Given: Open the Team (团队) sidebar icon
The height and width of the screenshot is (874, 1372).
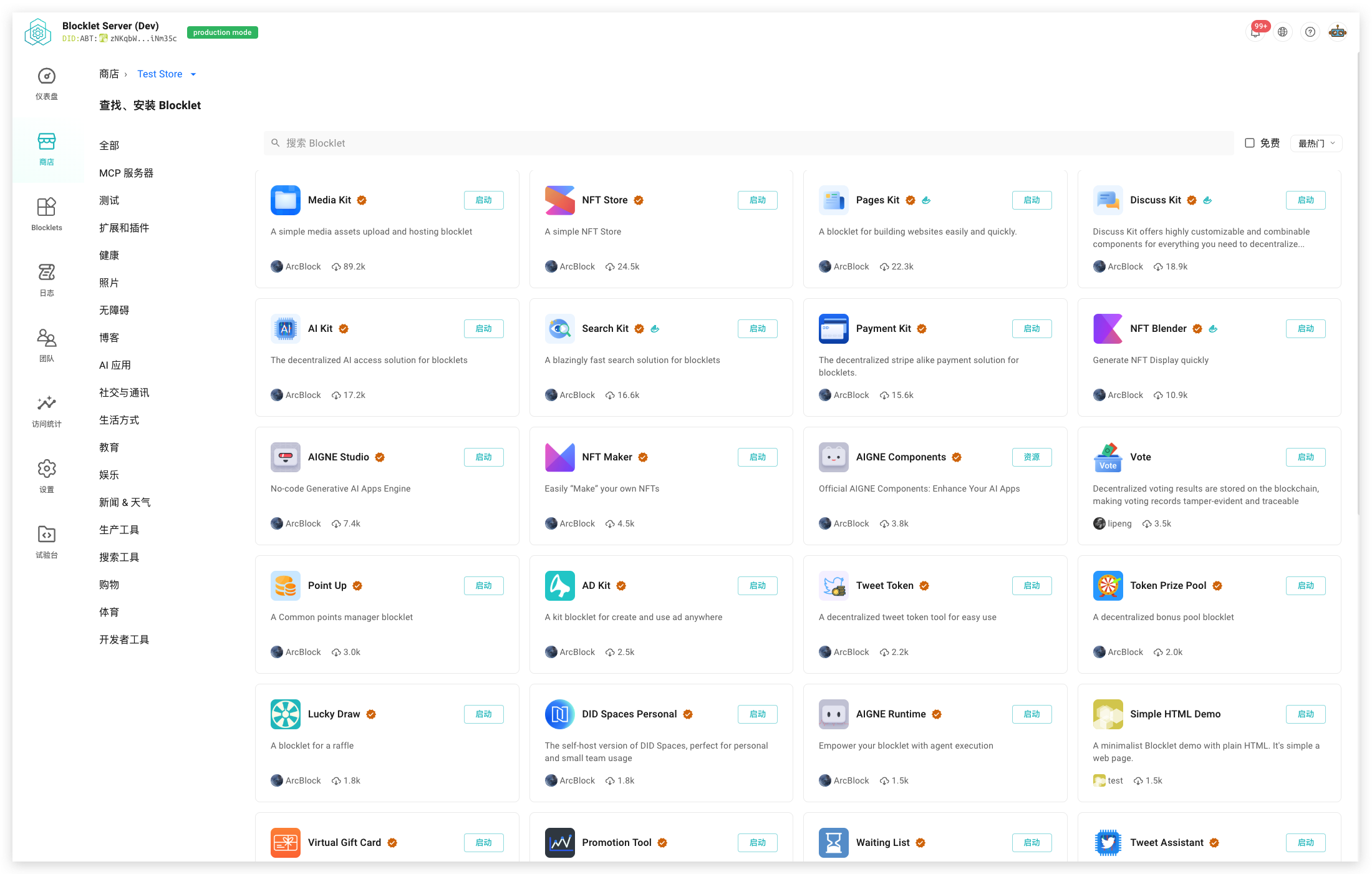Looking at the screenshot, I should pos(47,338).
